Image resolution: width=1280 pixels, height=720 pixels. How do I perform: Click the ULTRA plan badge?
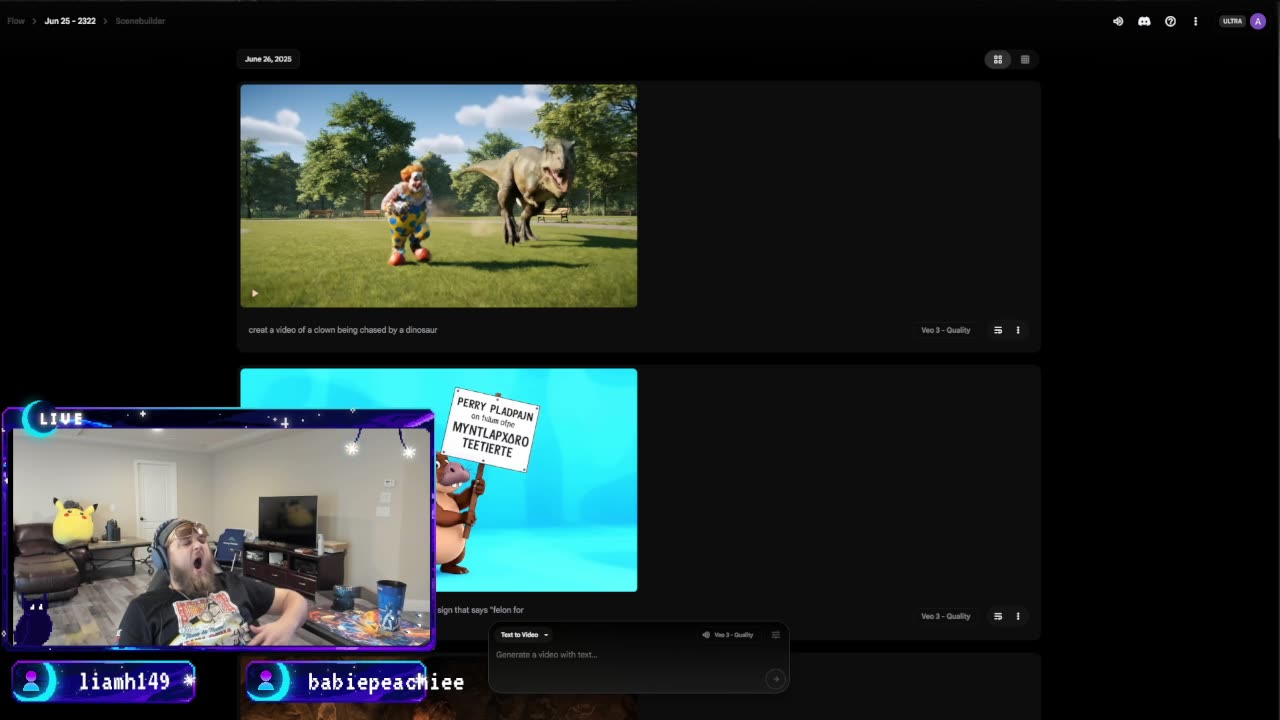pyautogui.click(x=1232, y=21)
